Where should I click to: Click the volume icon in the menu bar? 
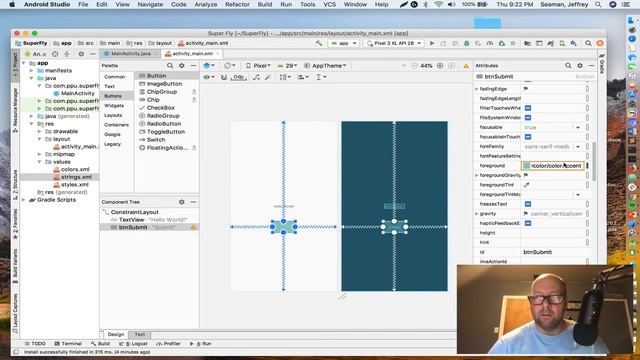click(451, 4)
